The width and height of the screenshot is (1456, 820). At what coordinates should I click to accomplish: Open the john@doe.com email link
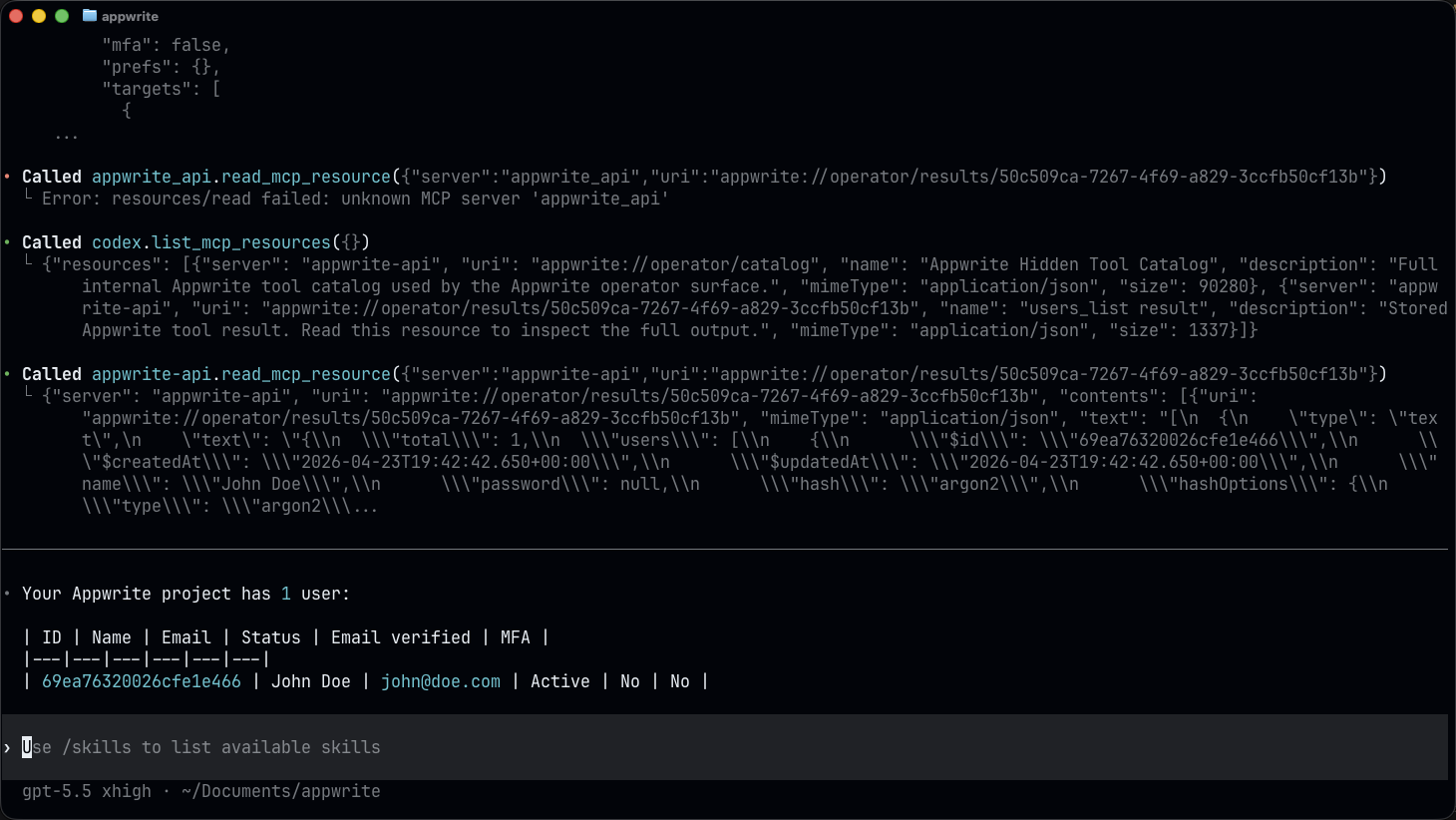click(x=441, y=680)
